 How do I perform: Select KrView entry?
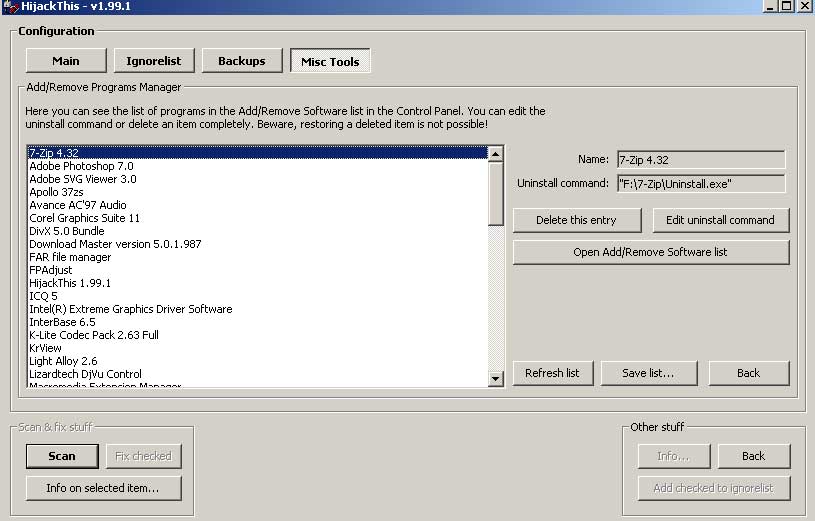[x=258, y=348]
